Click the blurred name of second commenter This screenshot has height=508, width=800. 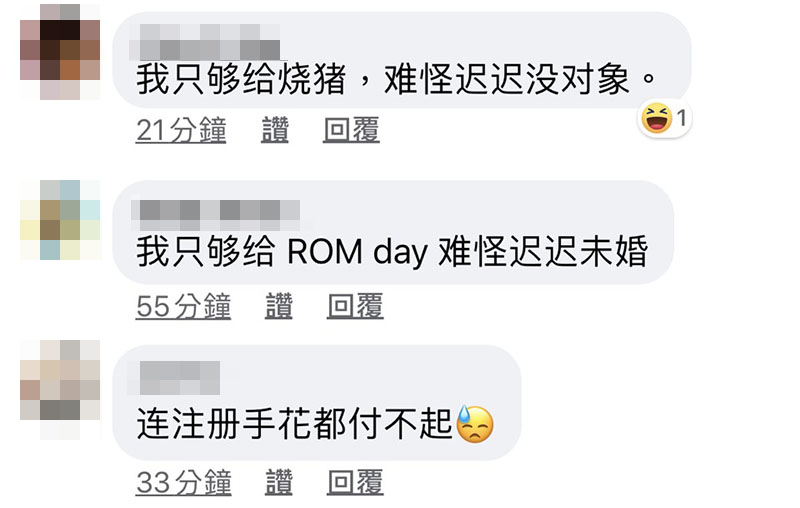coord(215,215)
